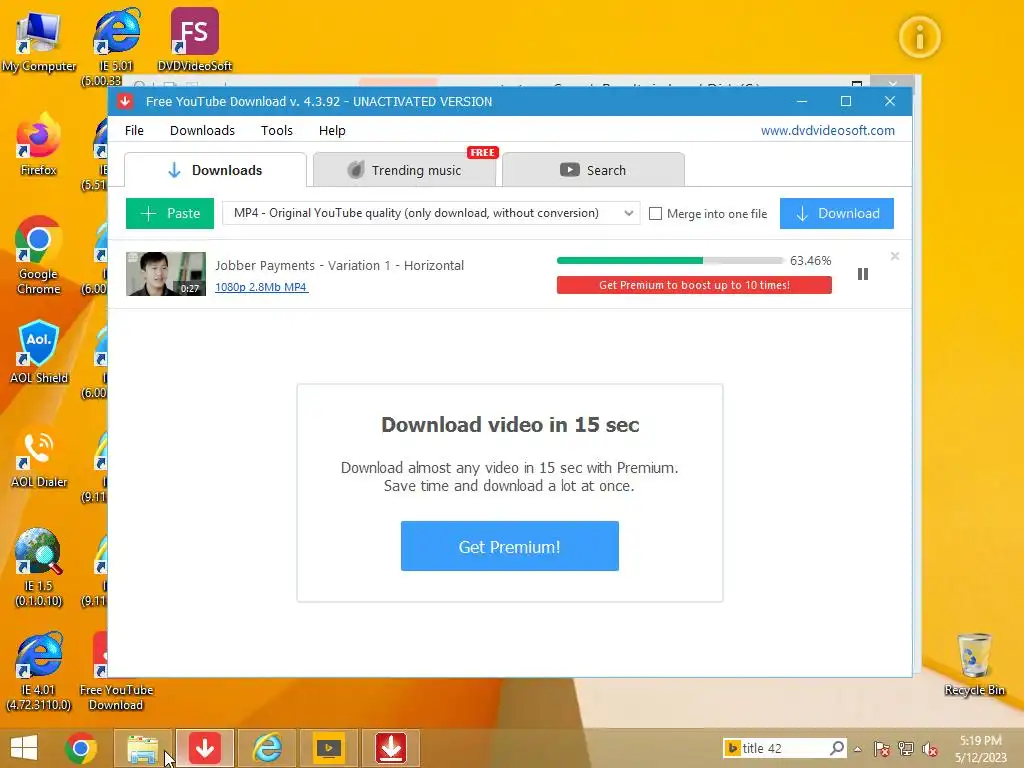The width and height of the screenshot is (1024, 768).
Task: Open the Recycle Bin
Action: click(x=974, y=665)
